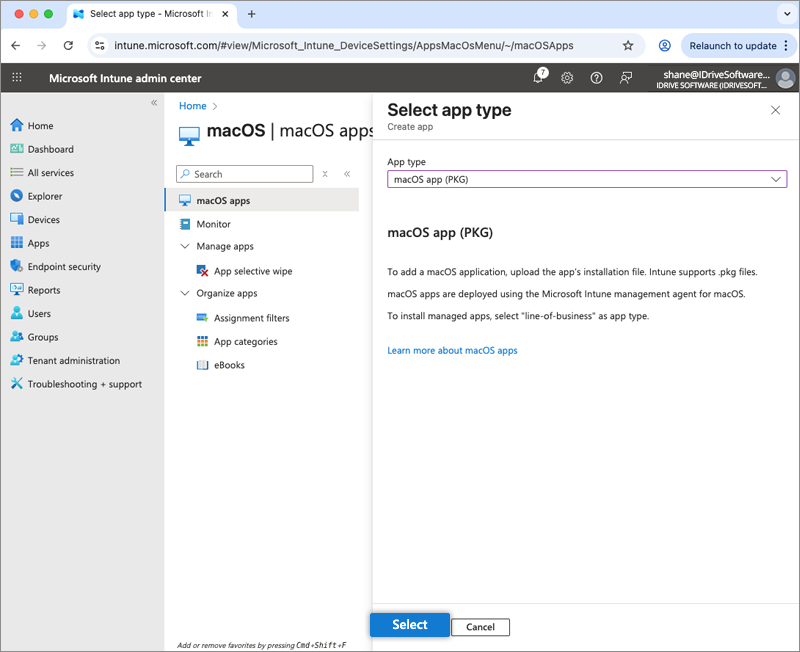
Task: Click Learn more about macOS apps
Action: [452, 351]
